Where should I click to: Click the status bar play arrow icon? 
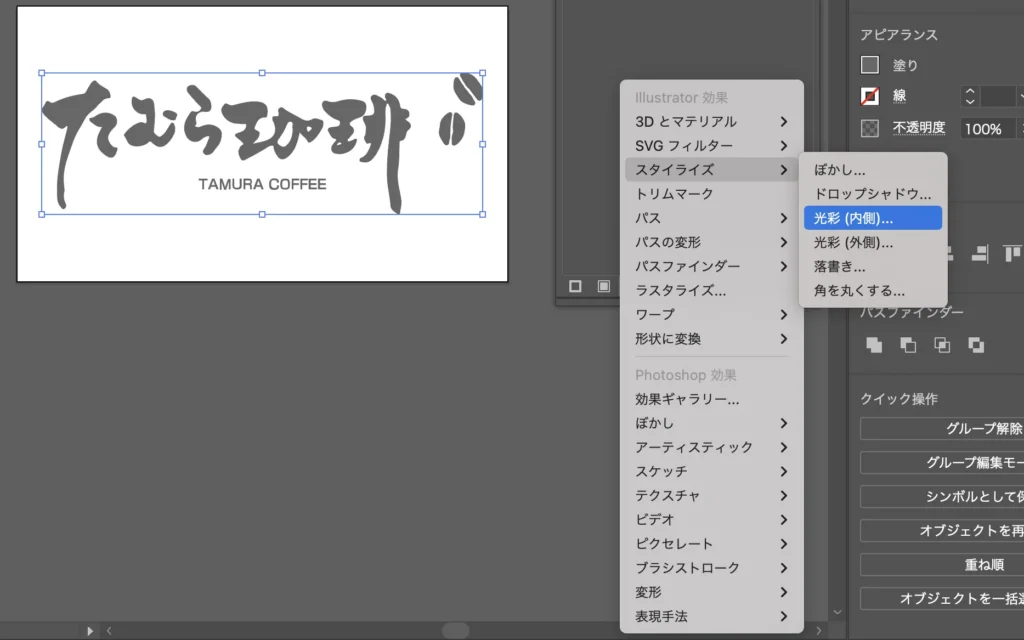(x=90, y=631)
